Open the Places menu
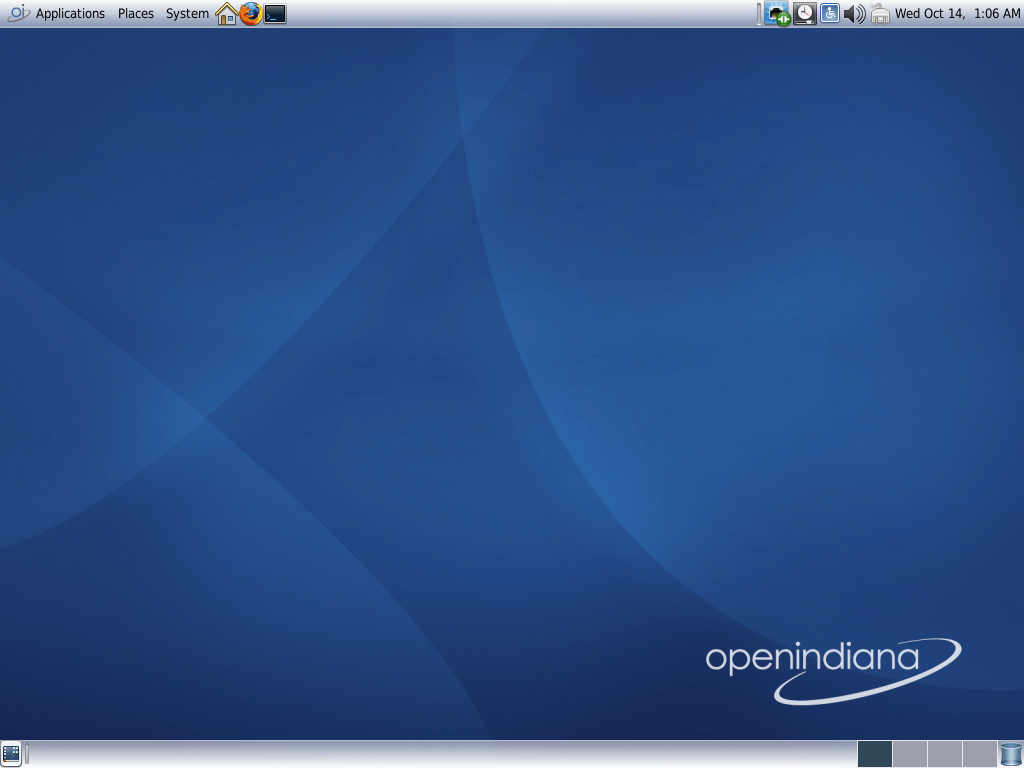 (136, 14)
